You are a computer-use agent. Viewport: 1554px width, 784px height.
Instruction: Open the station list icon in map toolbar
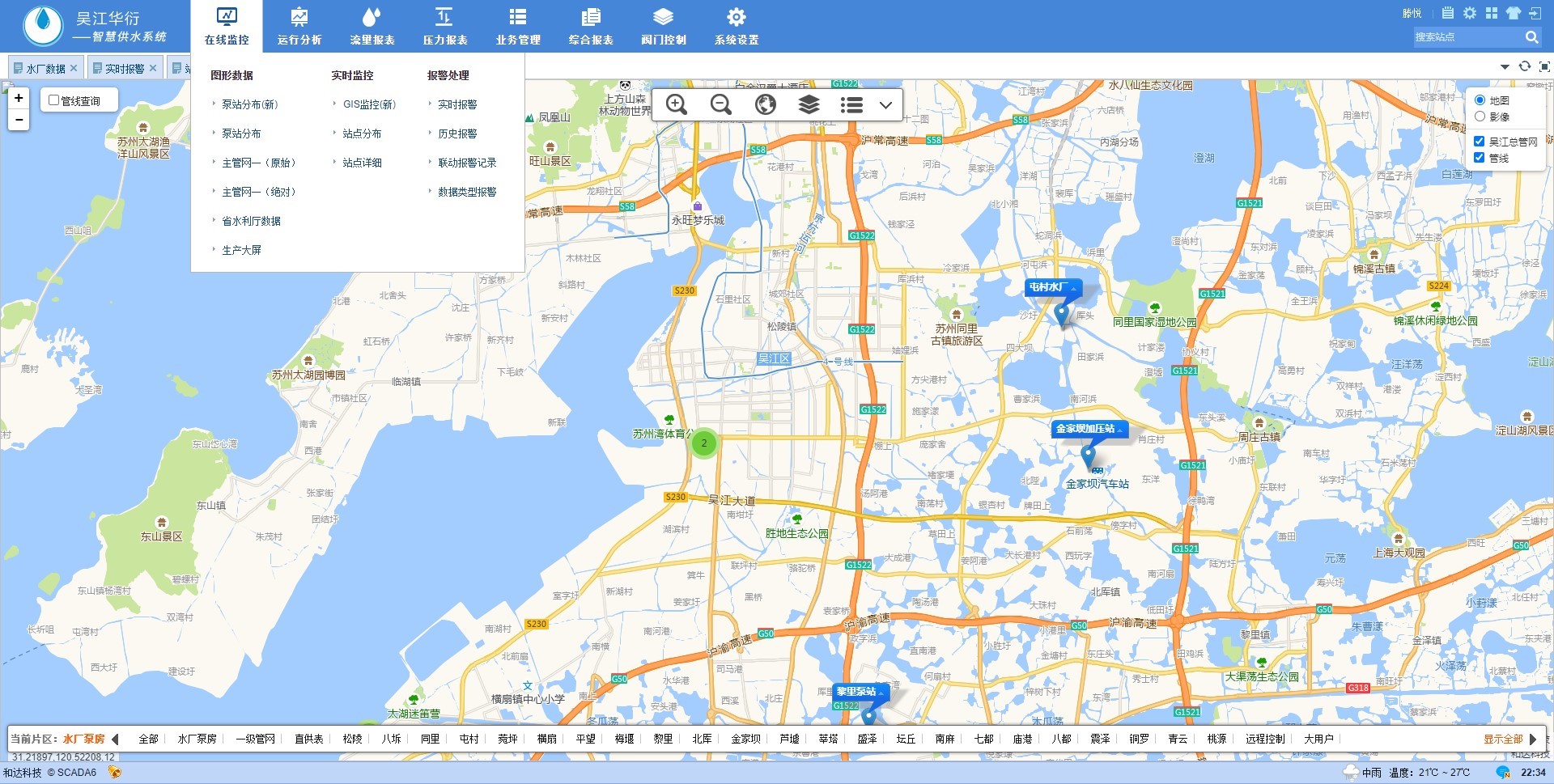click(x=851, y=104)
